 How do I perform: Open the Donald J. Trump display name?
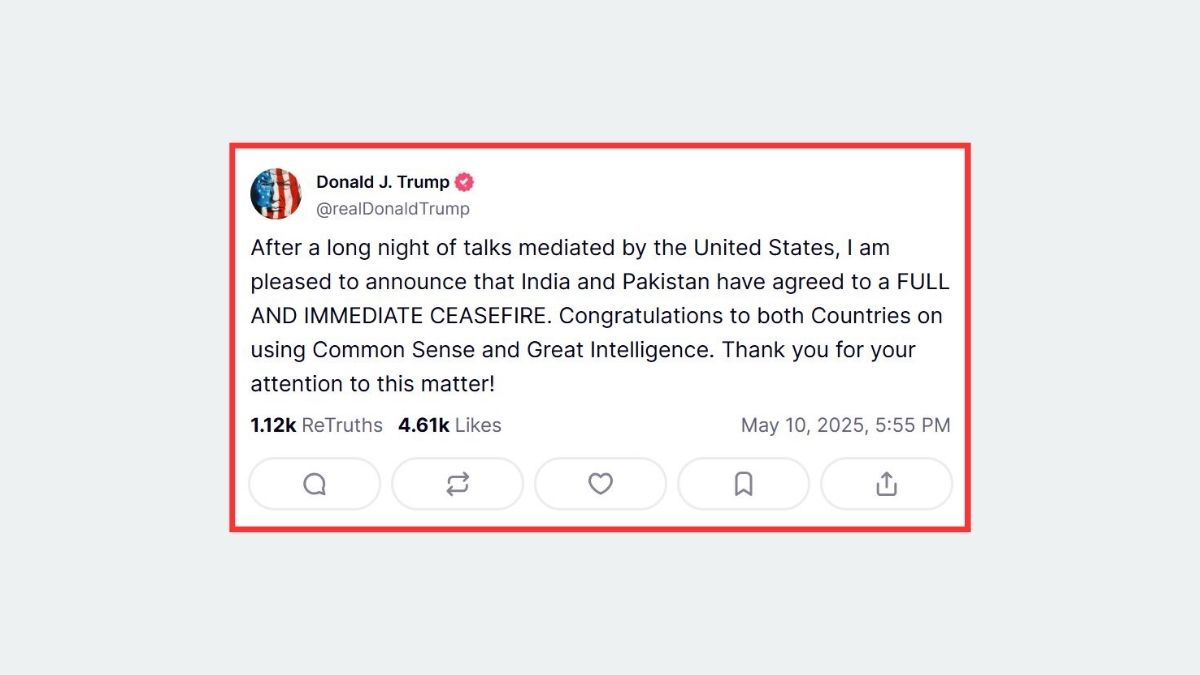(x=383, y=182)
